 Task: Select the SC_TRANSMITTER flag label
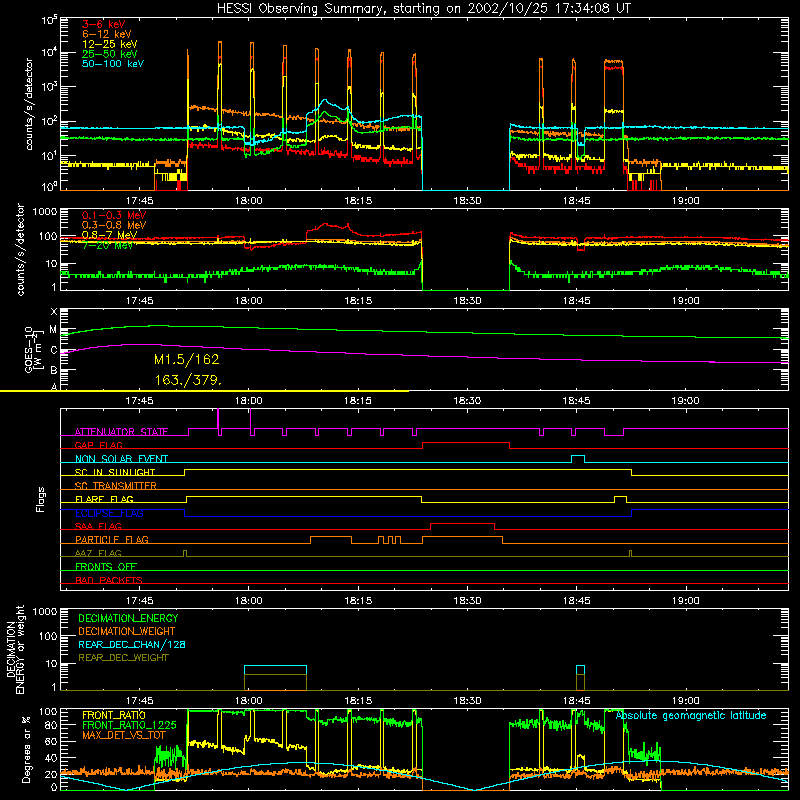[116, 485]
